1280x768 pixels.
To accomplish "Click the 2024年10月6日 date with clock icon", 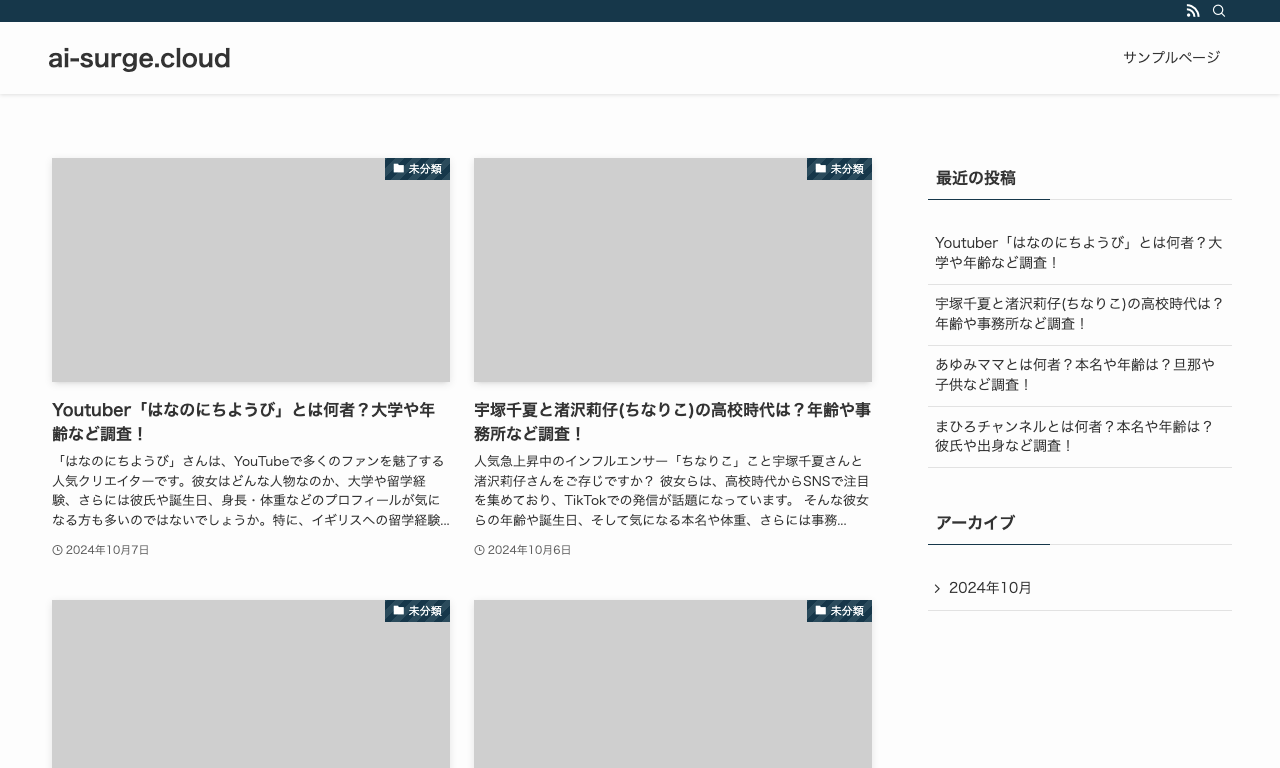I will [523, 550].
